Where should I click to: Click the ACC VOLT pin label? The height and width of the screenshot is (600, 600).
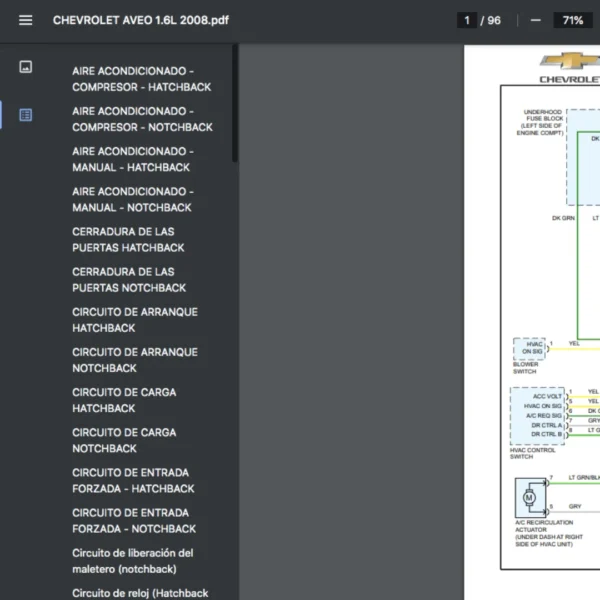tap(547, 396)
